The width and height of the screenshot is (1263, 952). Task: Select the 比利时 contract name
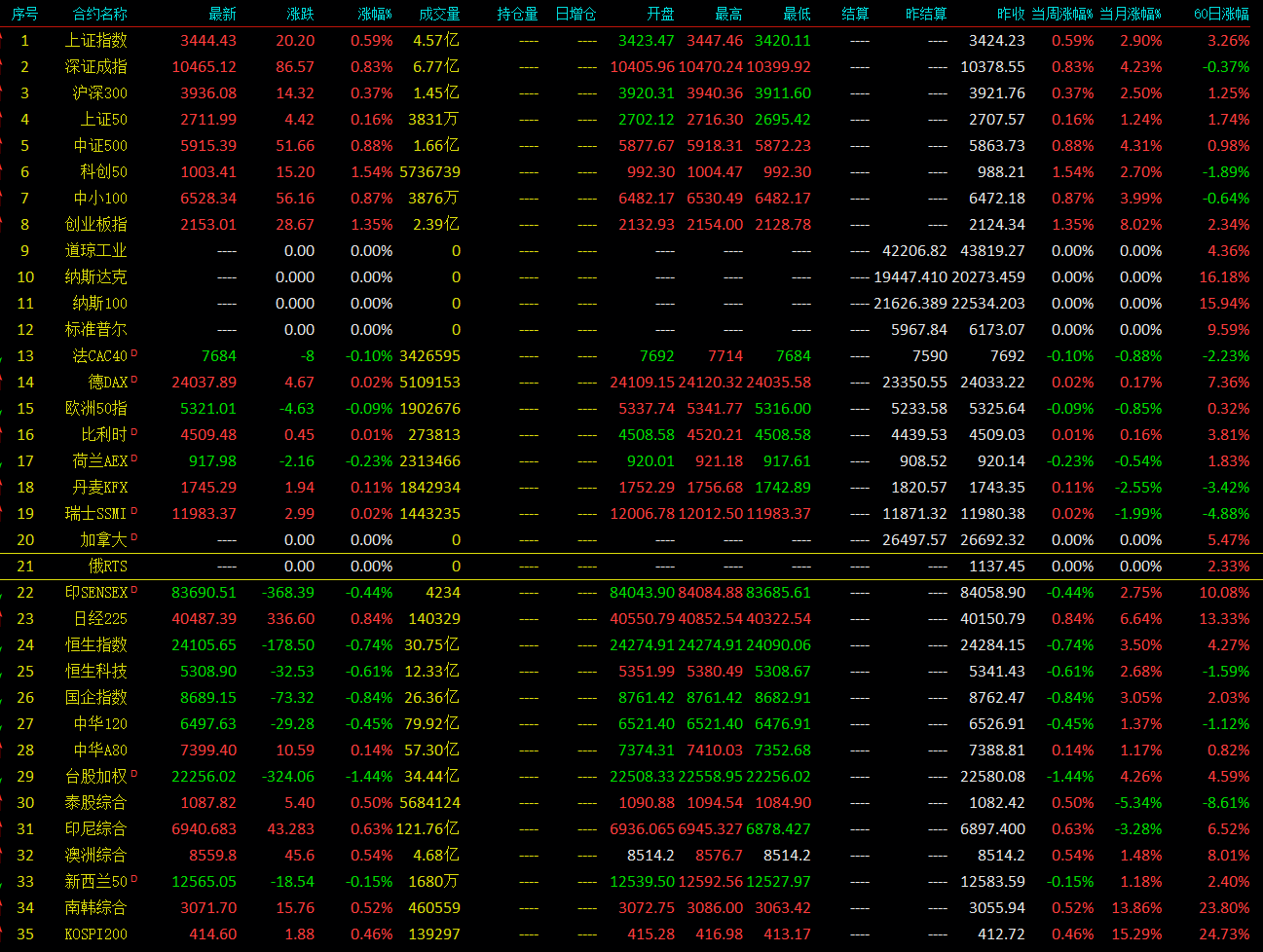103,435
